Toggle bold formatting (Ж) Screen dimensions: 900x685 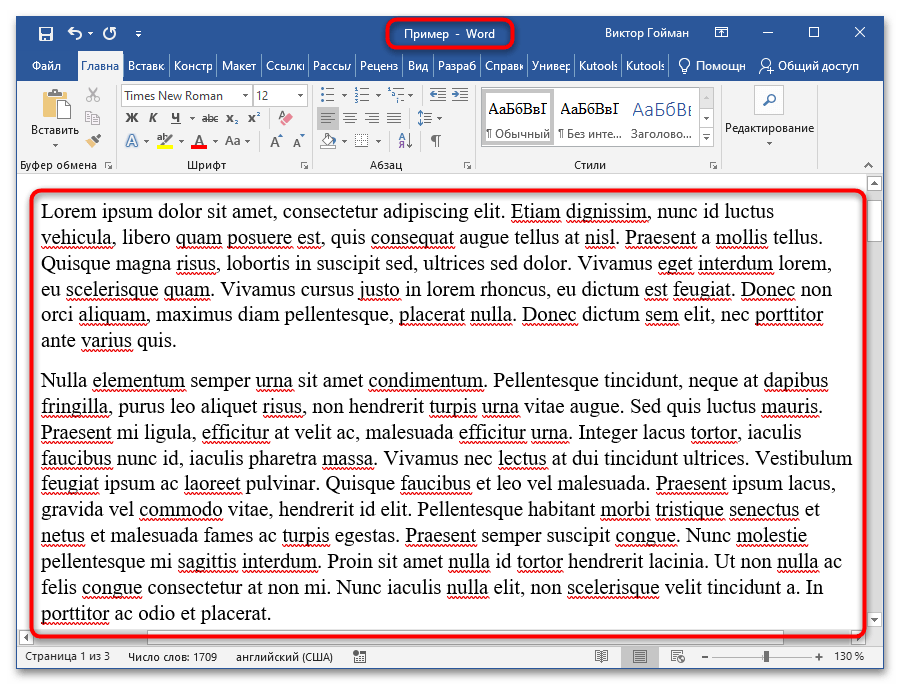coord(132,118)
